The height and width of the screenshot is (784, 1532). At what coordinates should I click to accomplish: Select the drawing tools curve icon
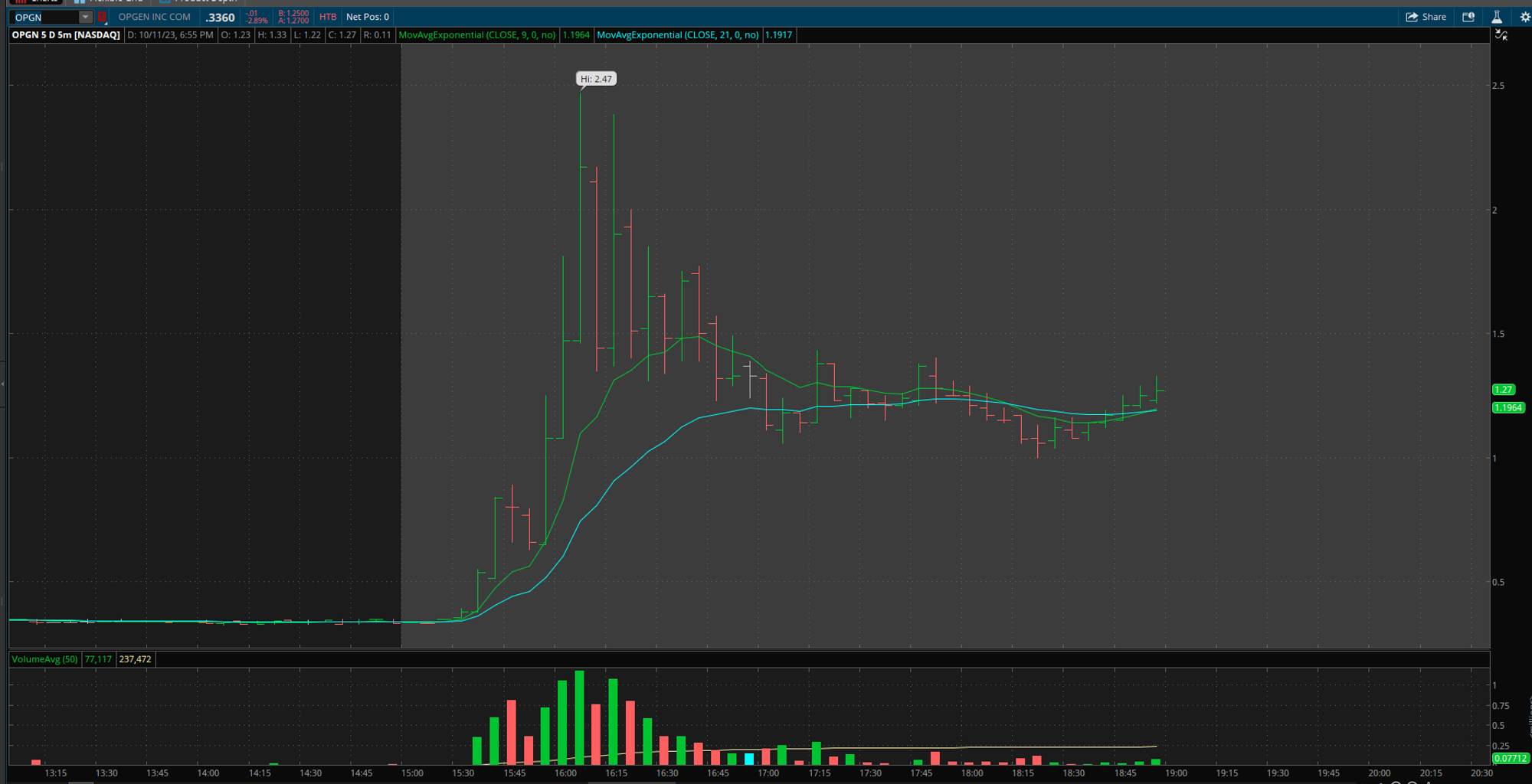1502,36
